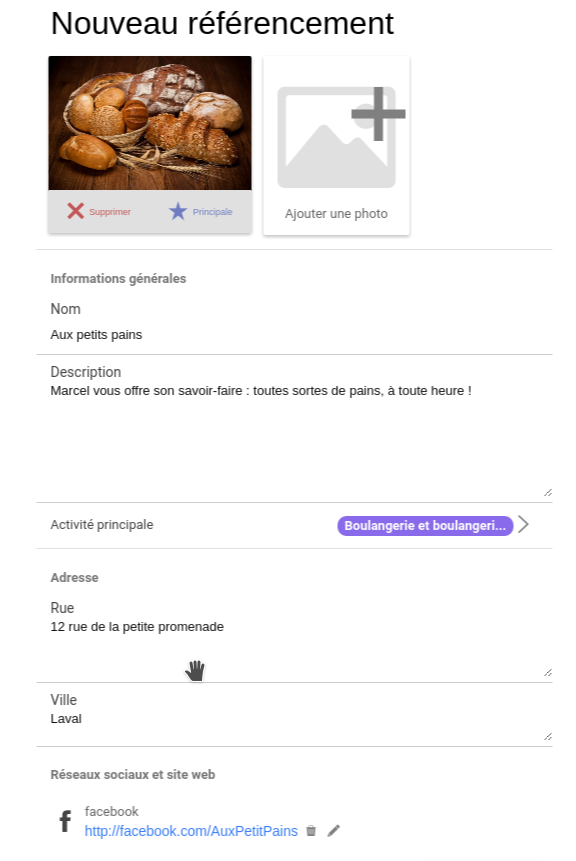Click the red X delete icon
This screenshot has width=576, height=861.
click(75, 211)
